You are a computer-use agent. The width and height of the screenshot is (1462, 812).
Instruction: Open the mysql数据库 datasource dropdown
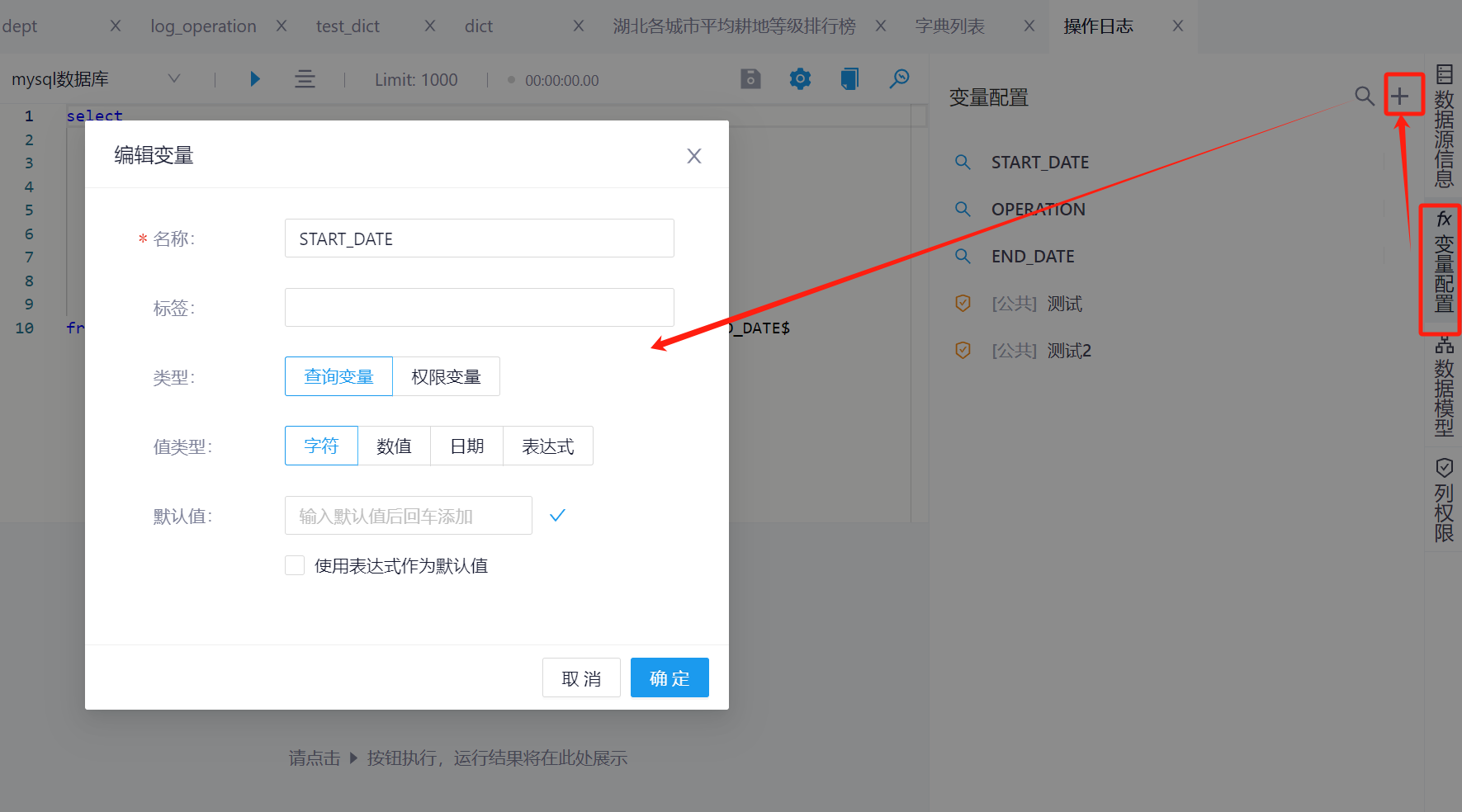(96, 79)
